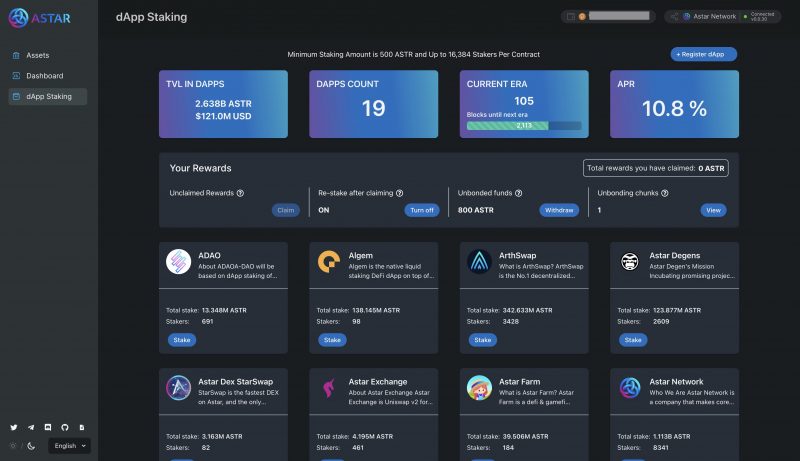Show help for Re-stake after claiming
Screen dimensions: 800x461
point(399,193)
